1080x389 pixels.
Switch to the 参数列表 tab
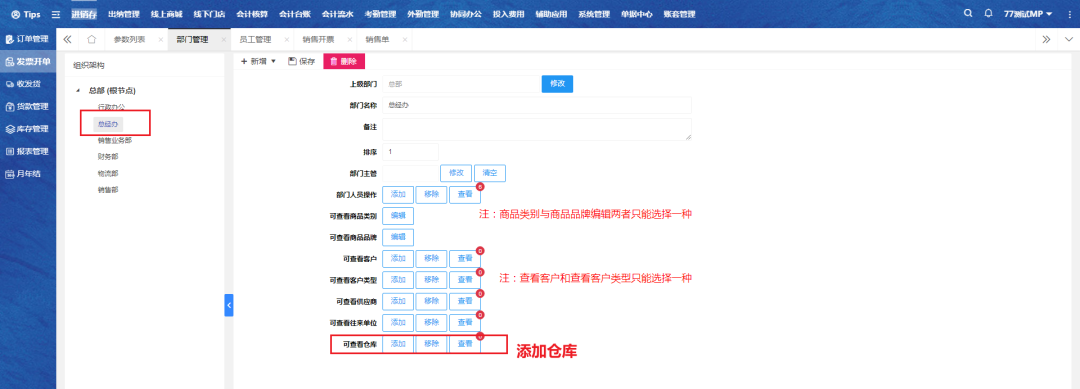click(129, 40)
